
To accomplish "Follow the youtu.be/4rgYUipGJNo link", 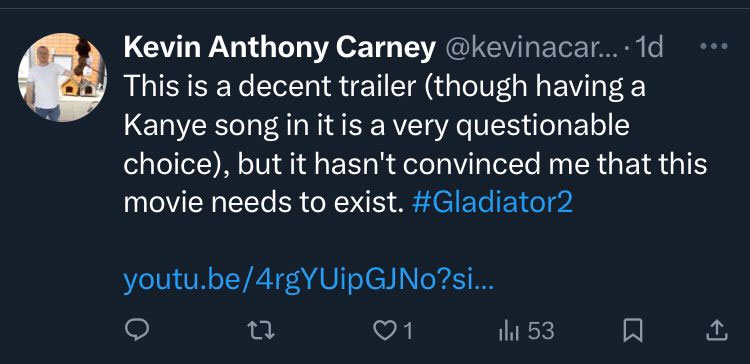I will click(309, 282).
